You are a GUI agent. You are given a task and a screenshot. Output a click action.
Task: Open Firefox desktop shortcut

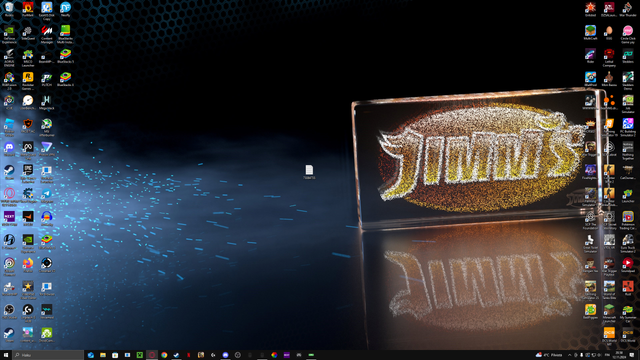(x=28, y=264)
